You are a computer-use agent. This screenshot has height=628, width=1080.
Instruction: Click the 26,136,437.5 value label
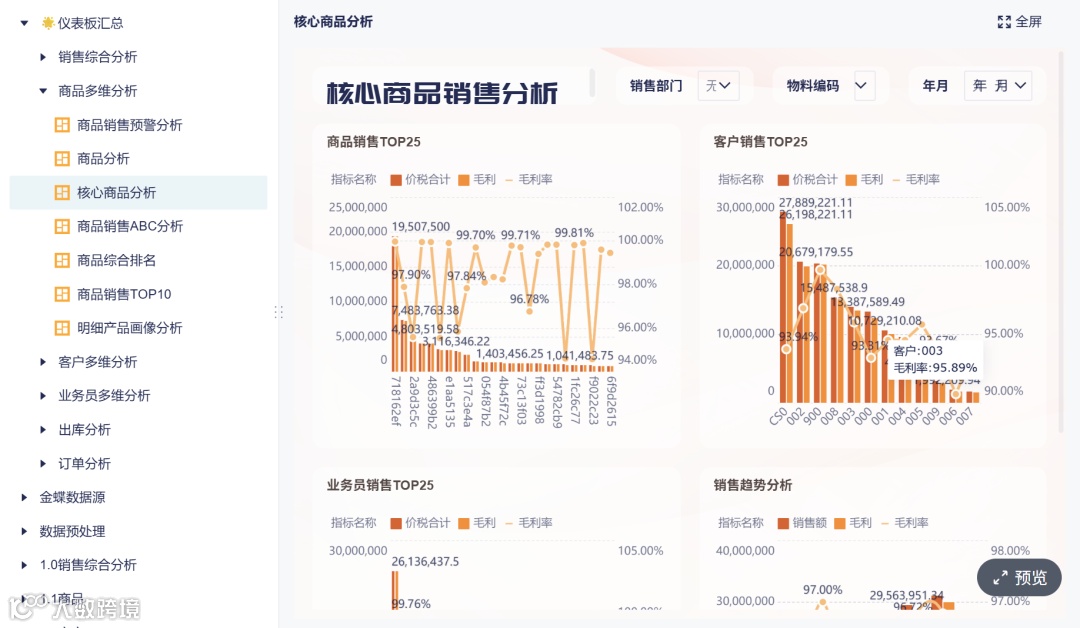coord(425,562)
